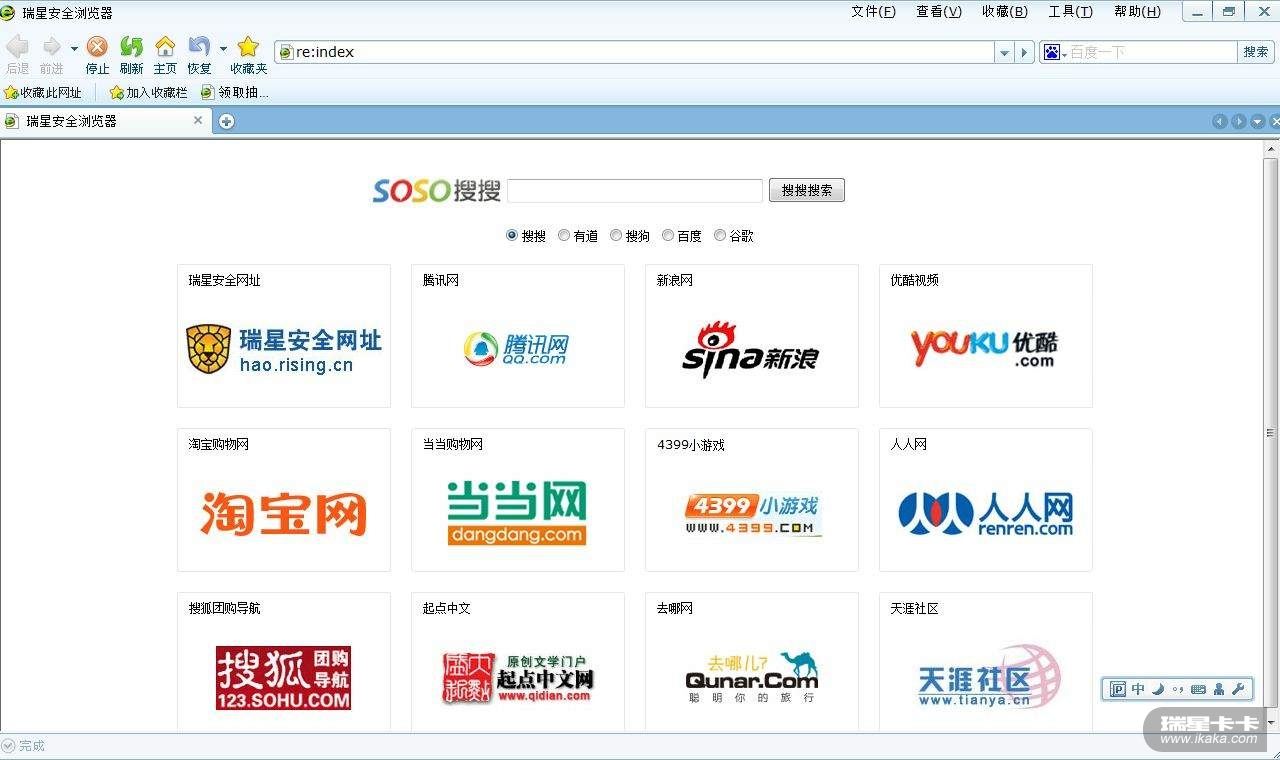Expand the forward history dropdown arrow
The width and height of the screenshot is (1280, 760).
point(74,48)
